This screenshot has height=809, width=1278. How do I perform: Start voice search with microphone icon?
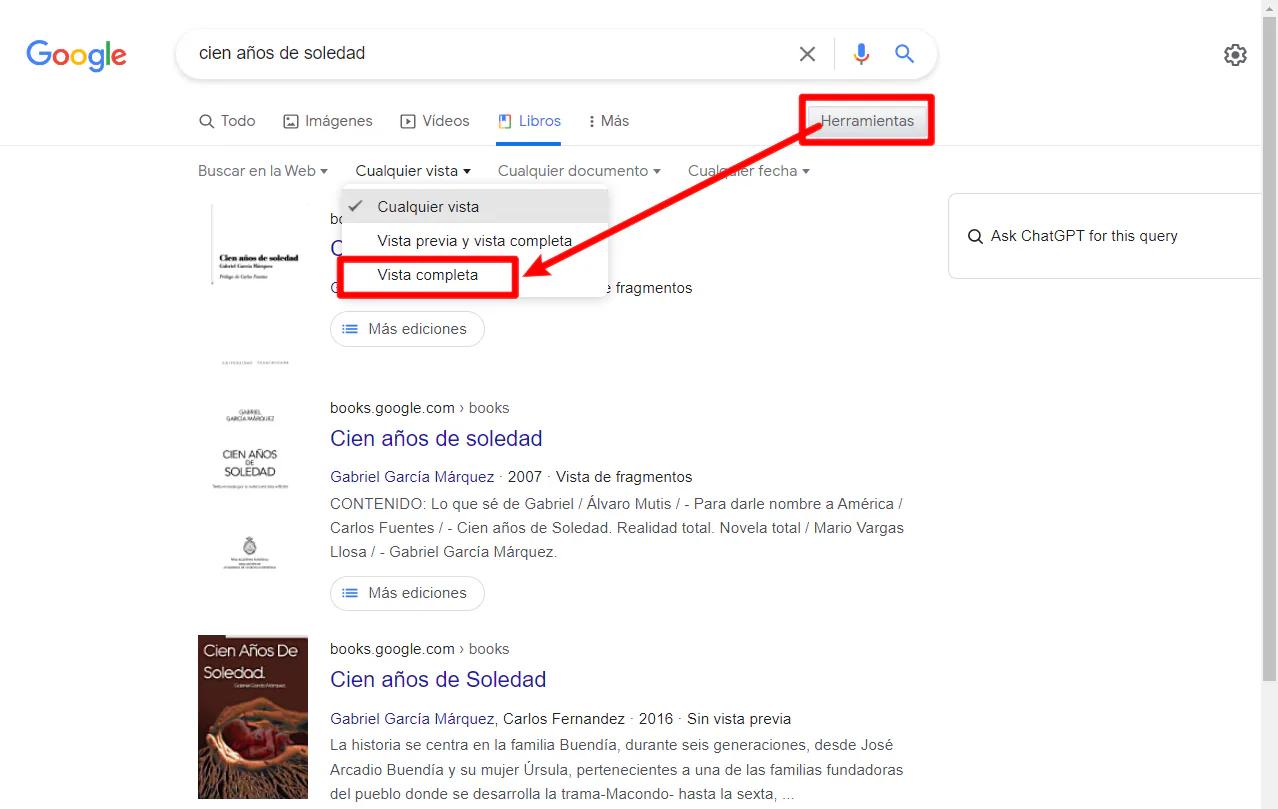861,54
